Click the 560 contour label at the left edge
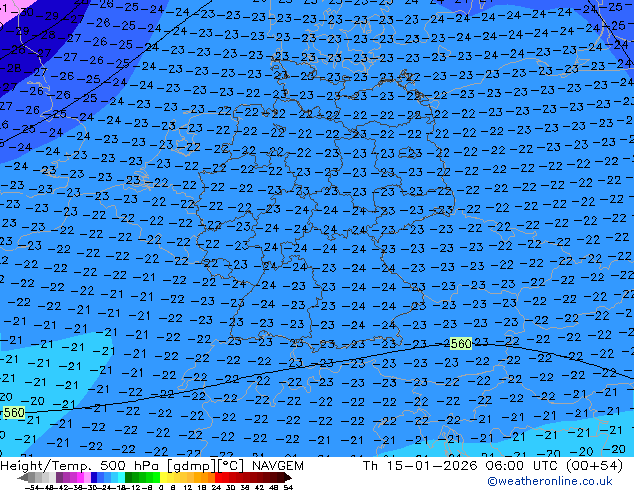Image resolution: width=634 pixels, height=490 pixels. click(13, 413)
